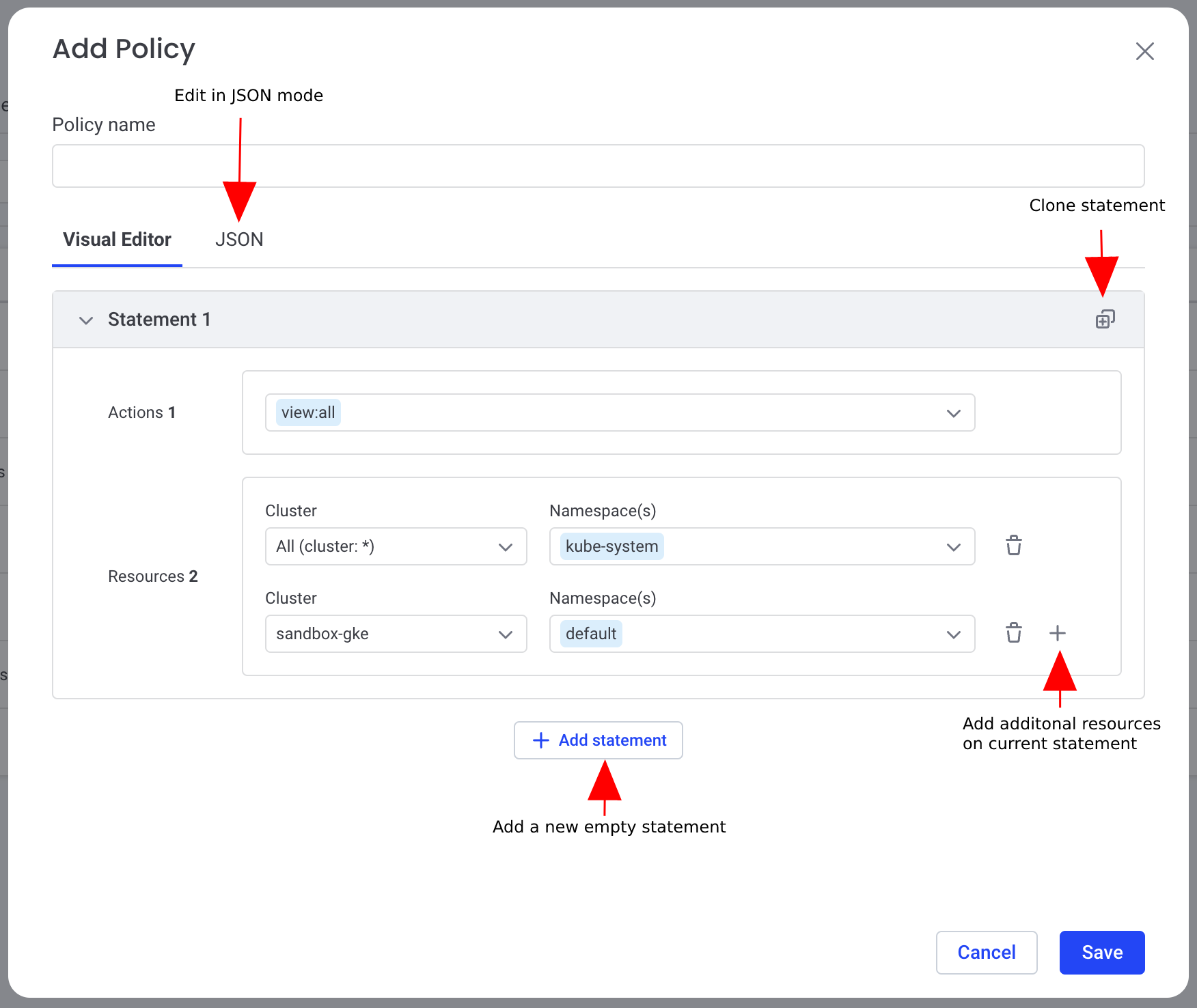Switch to the JSON tab

[239, 240]
